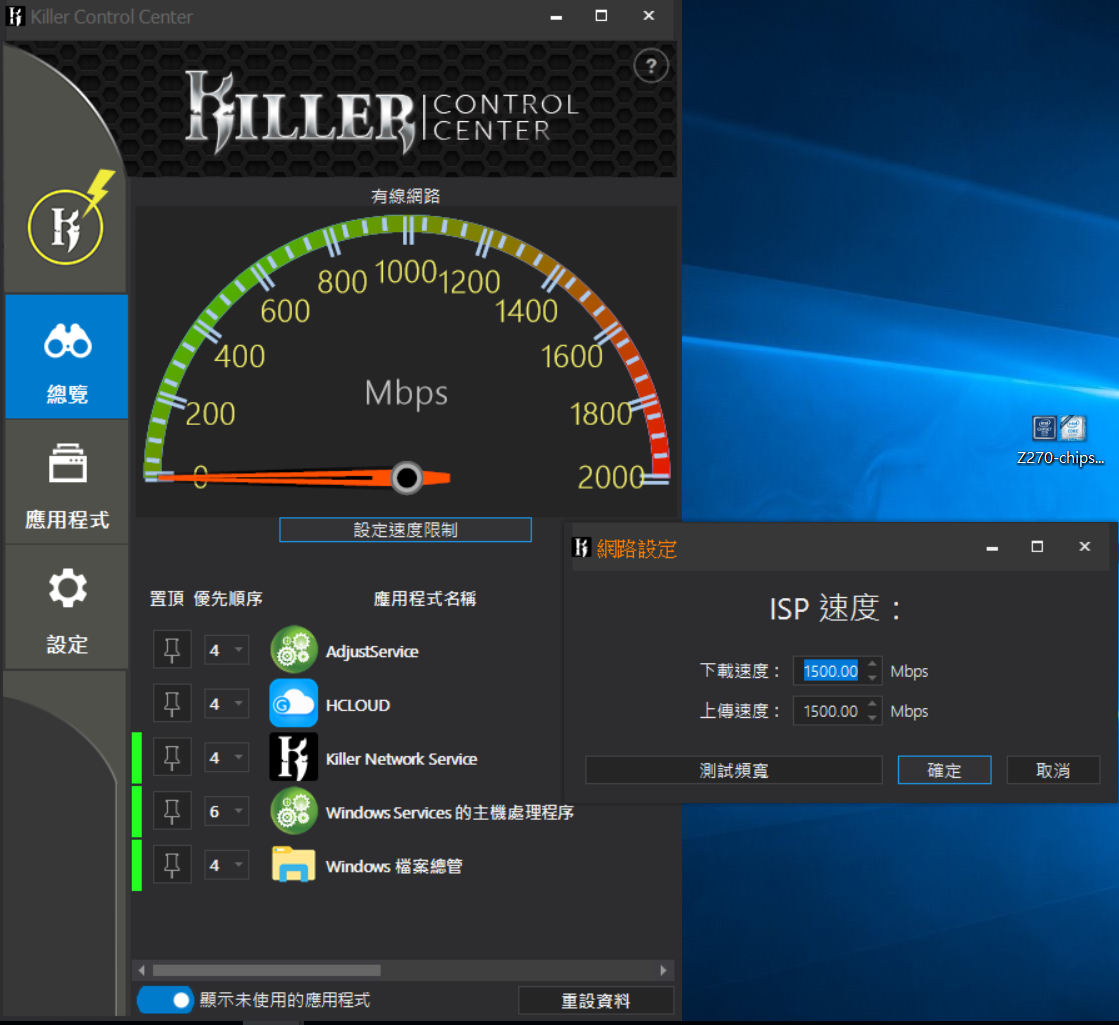Select Windows Services 的主機處理程序 text
The height and width of the screenshot is (1025, 1119).
click(x=450, y=812)
